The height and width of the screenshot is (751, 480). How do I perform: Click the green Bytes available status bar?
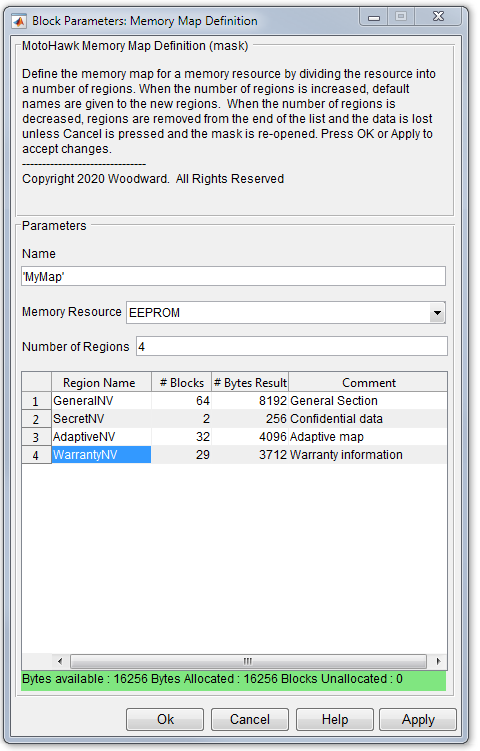pos(233,680)
